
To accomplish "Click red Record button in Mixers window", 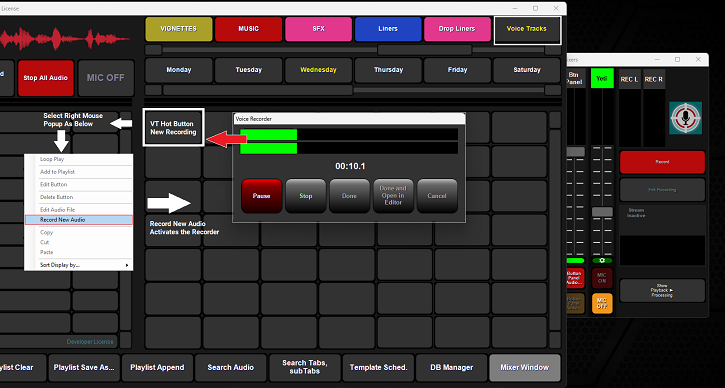I will pyautogui.click(x=662, y=162).
